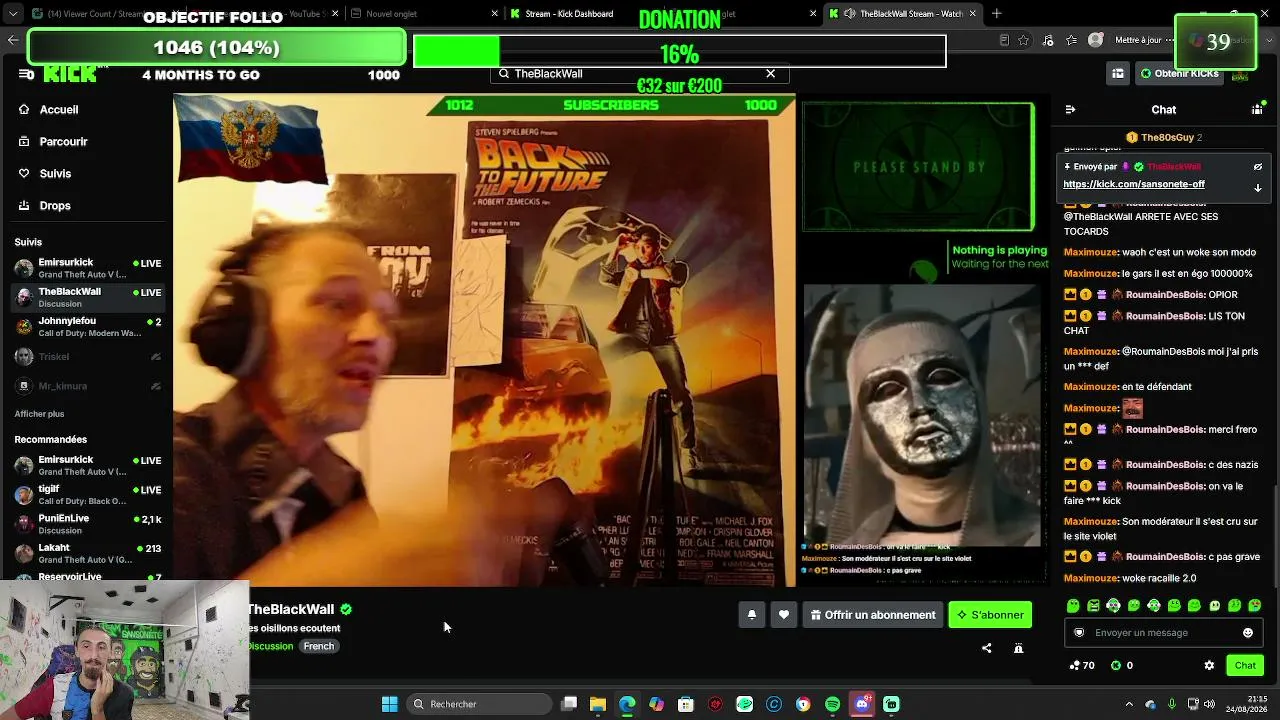Screen dimensions: 1280x720
Task: Open offline channel Mr_kimura in sidebar
Action: click(87, 386)
